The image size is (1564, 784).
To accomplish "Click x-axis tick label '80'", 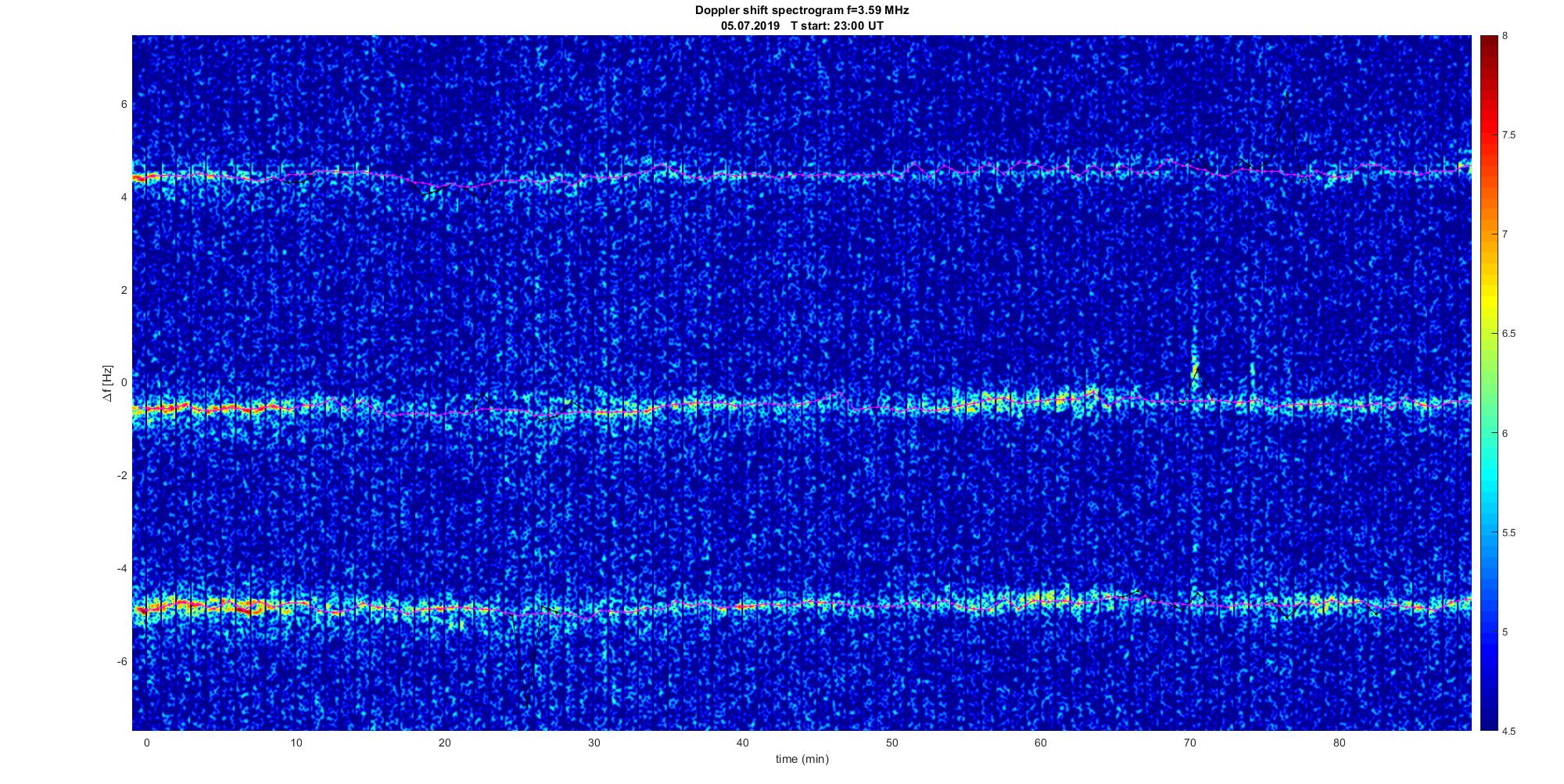I will pos(1339,743).
